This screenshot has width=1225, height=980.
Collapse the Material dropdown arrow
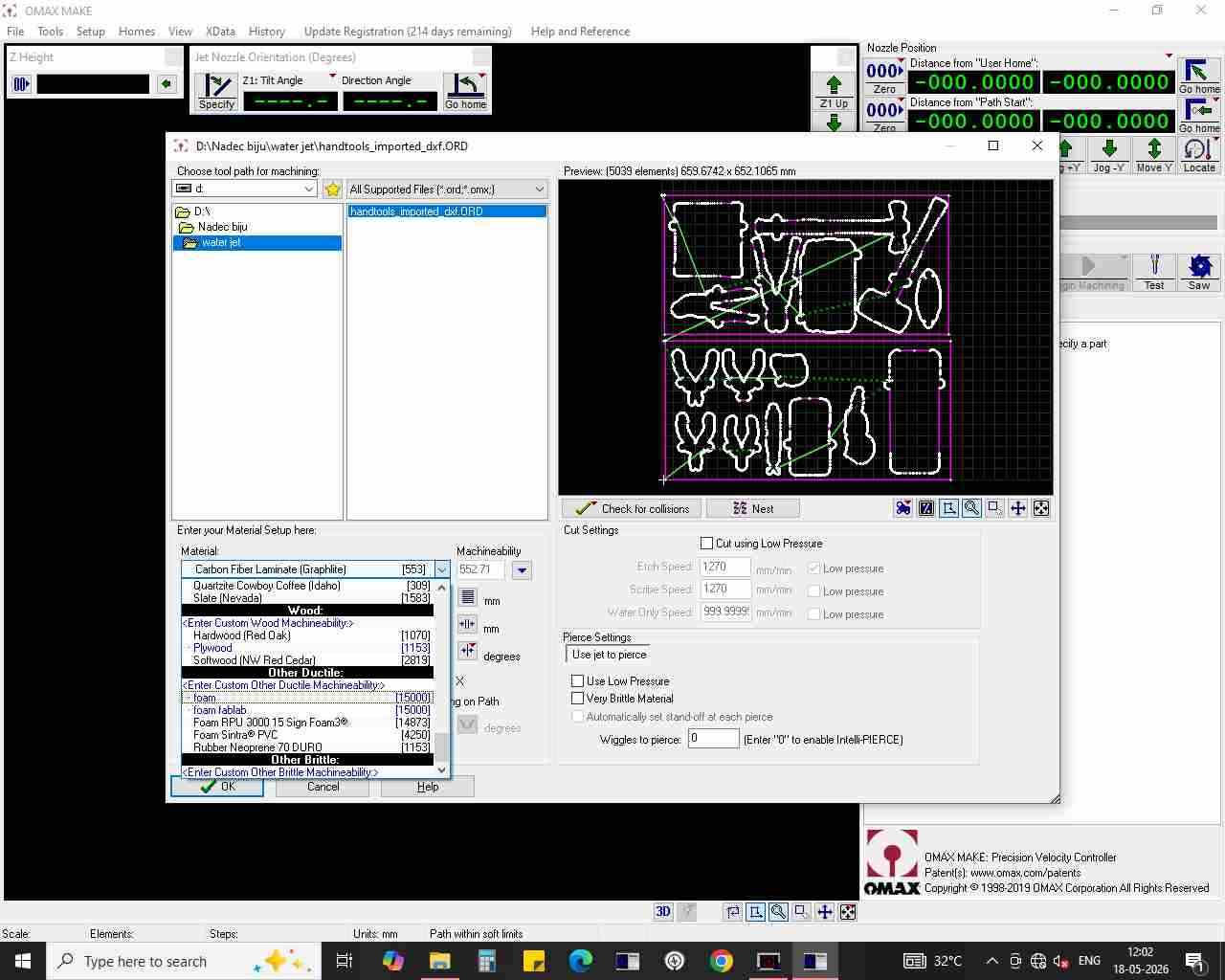point(441,569)
